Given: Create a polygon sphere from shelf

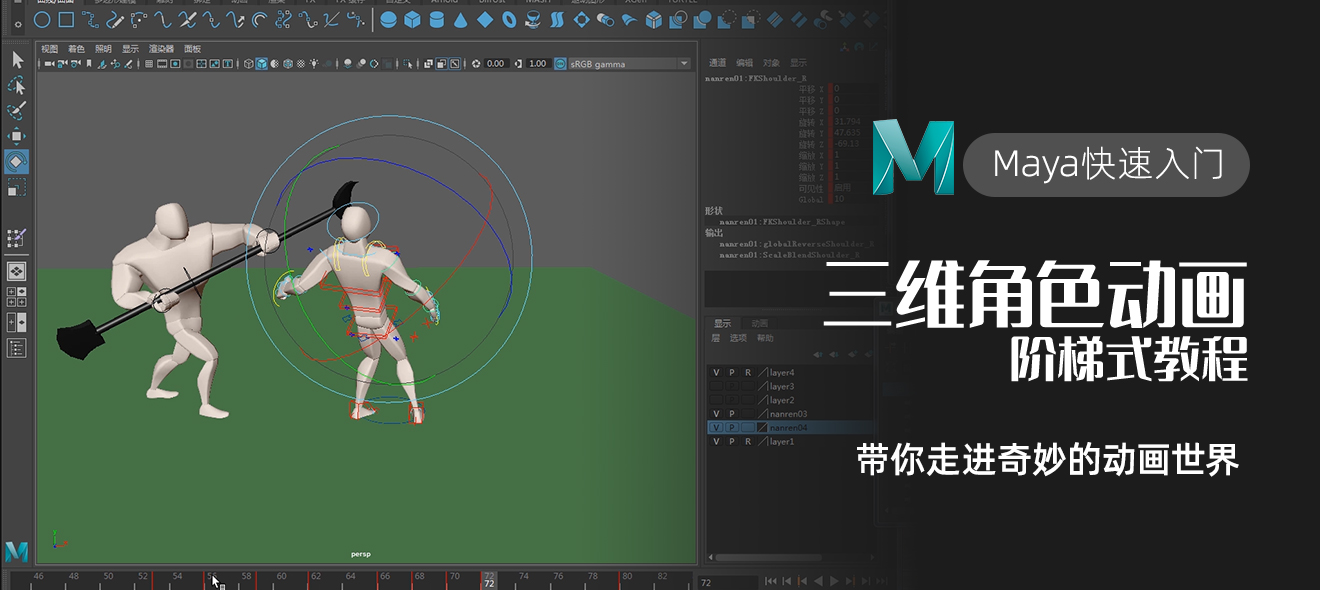Looking at the screenshot, I should tap(388, 19).
